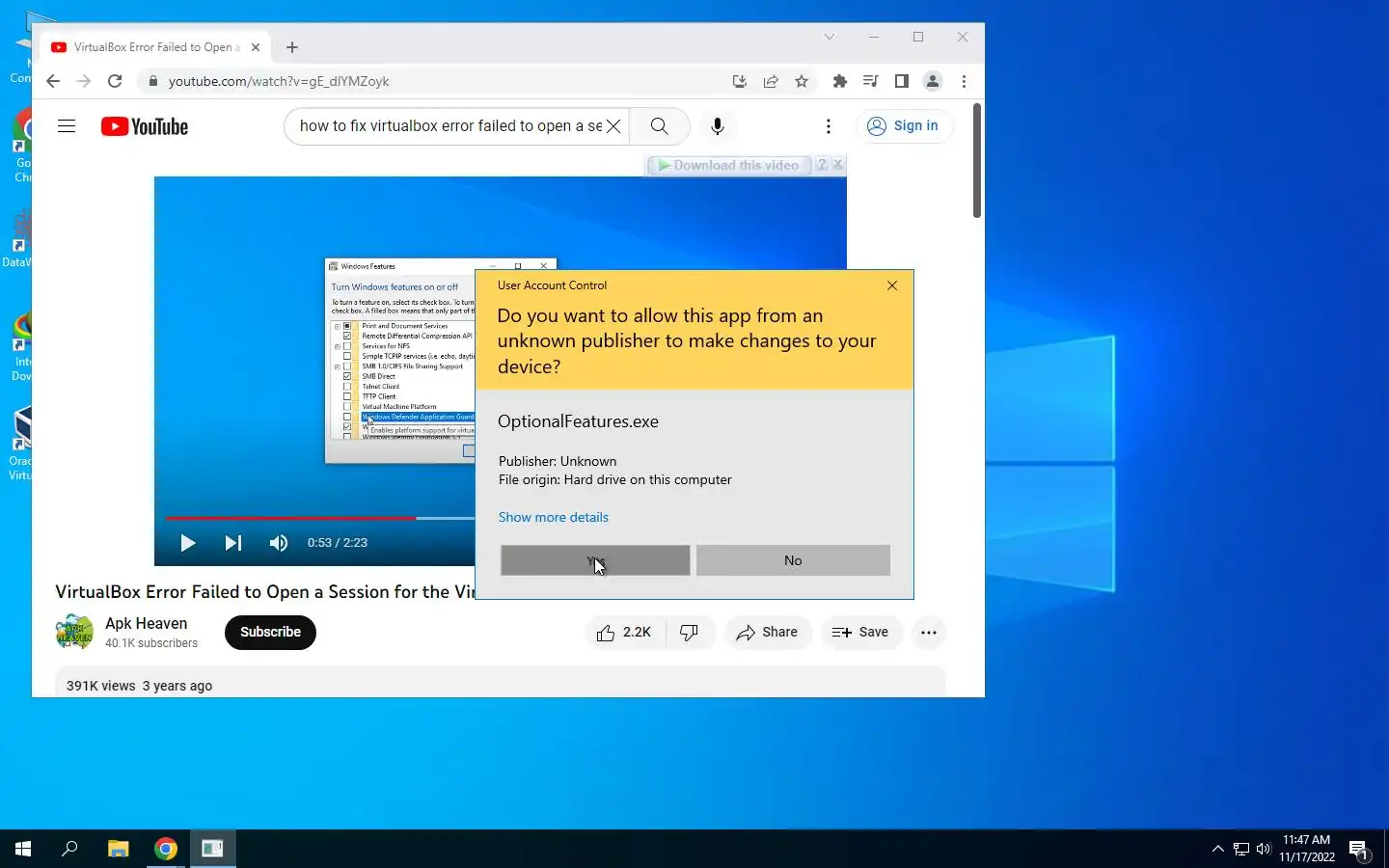Open the Apk Heaven channel name link
1389x868 pixels.
147,623
